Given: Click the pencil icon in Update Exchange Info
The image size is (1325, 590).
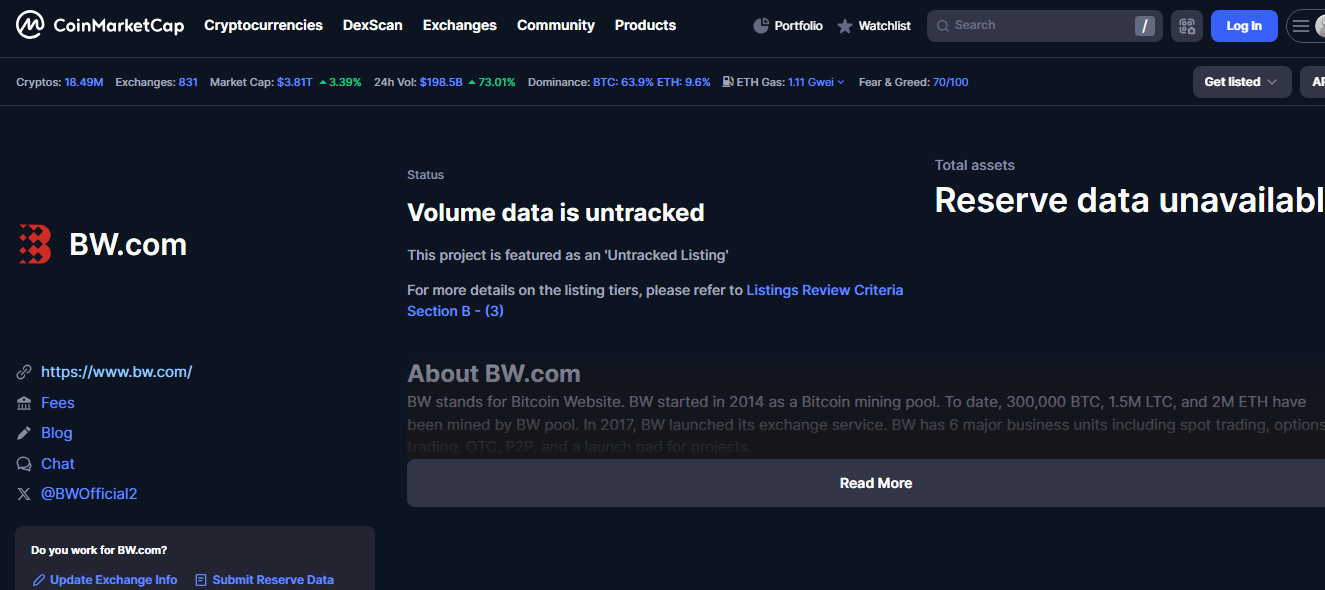Looking at the screenshot, I should point(39,580).
